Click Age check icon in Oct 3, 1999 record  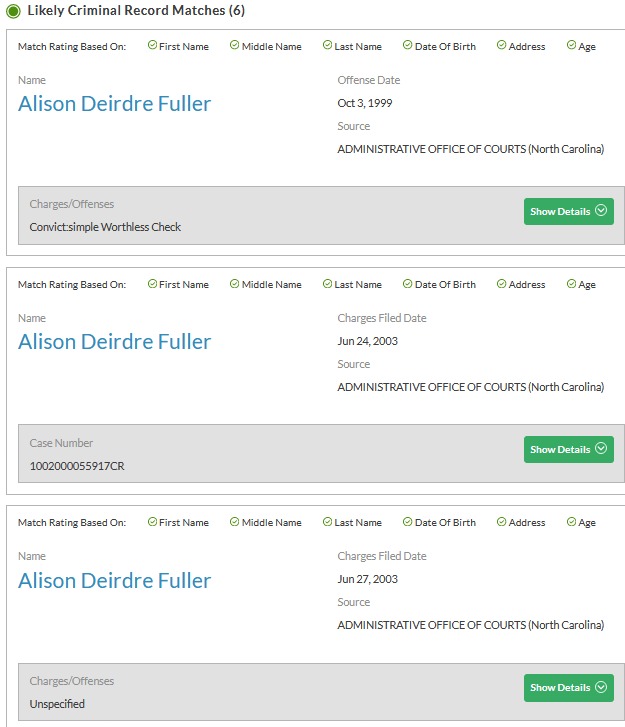[x=571, y=46]
